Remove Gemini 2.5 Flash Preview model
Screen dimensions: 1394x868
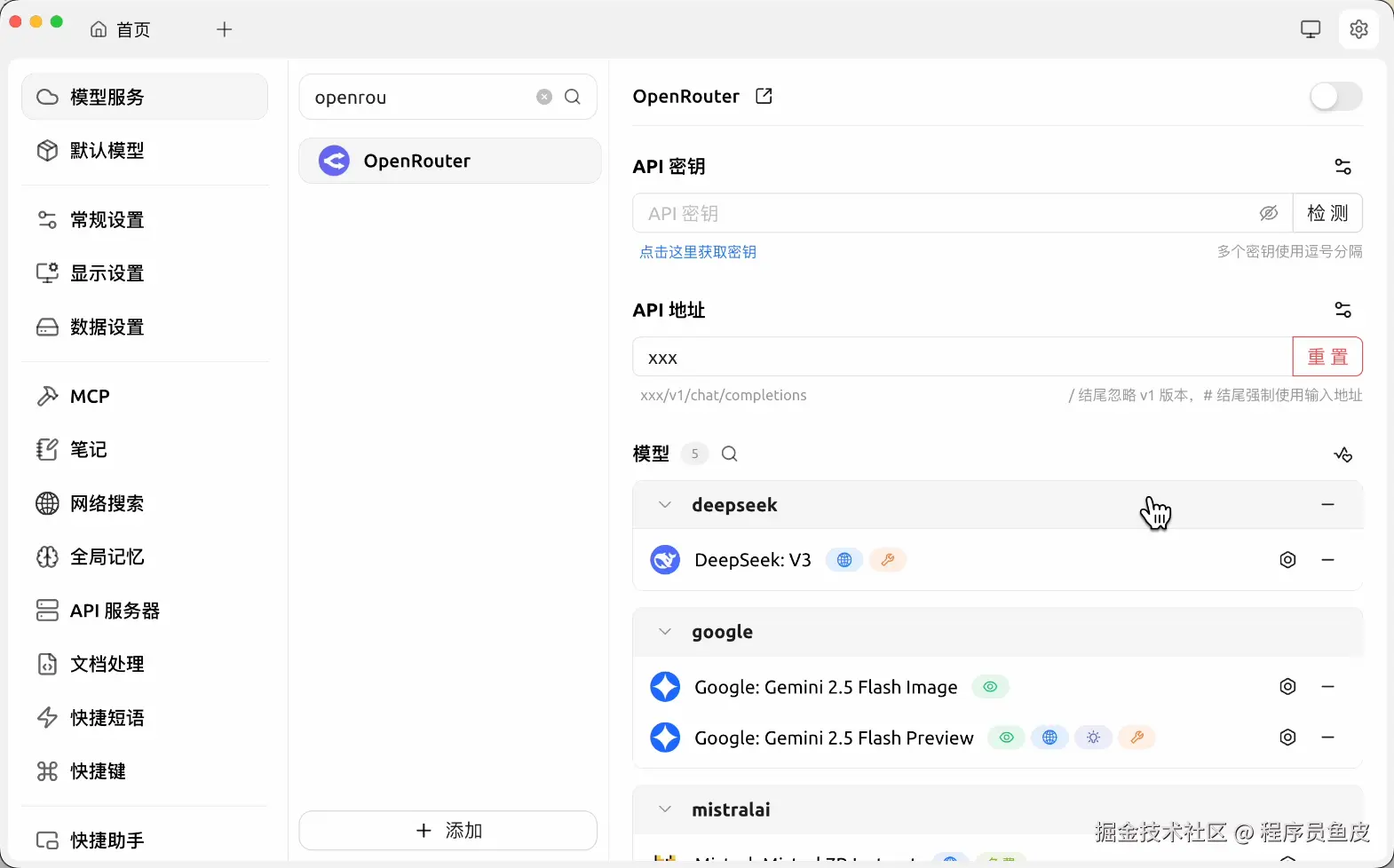(x=1327, y=738)
